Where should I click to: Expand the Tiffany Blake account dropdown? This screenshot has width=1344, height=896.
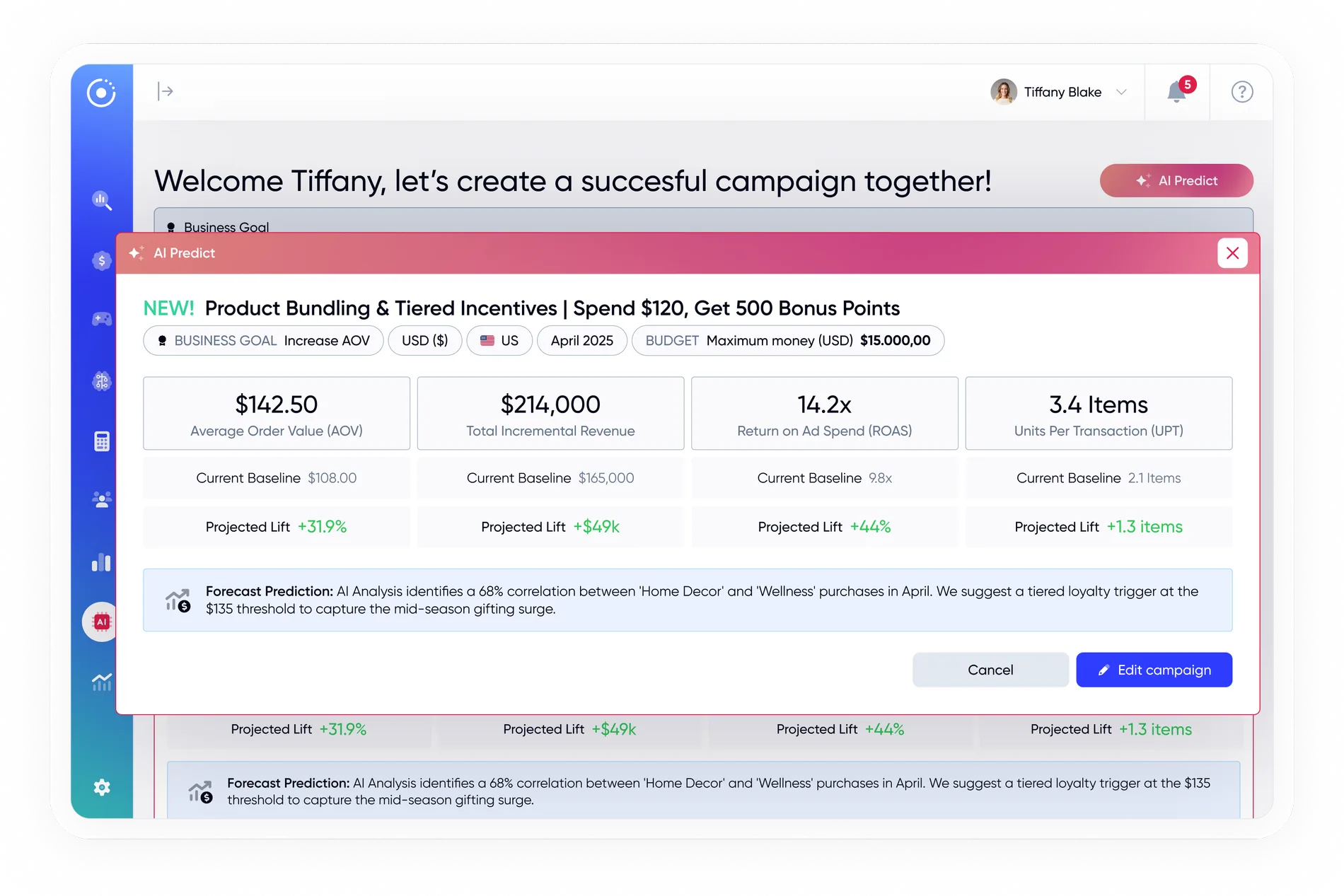click(x=1121, y=92)
